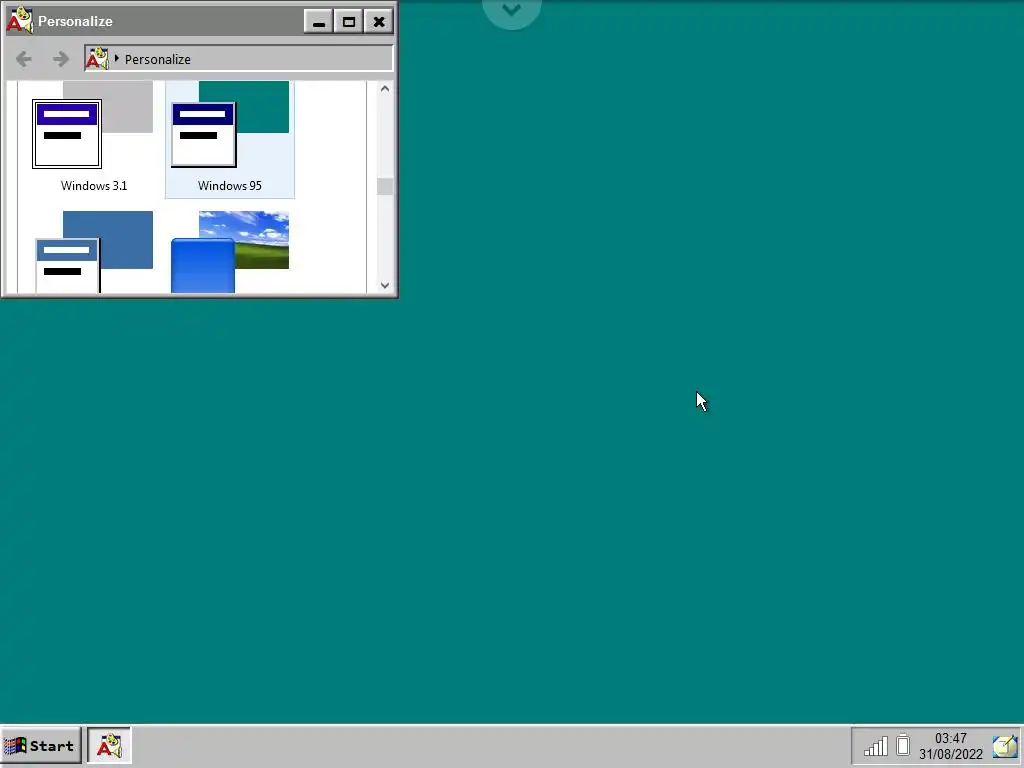Minimize the Personalize window
This screenshot has height=768, width=1024.
(x=319, y=22)
